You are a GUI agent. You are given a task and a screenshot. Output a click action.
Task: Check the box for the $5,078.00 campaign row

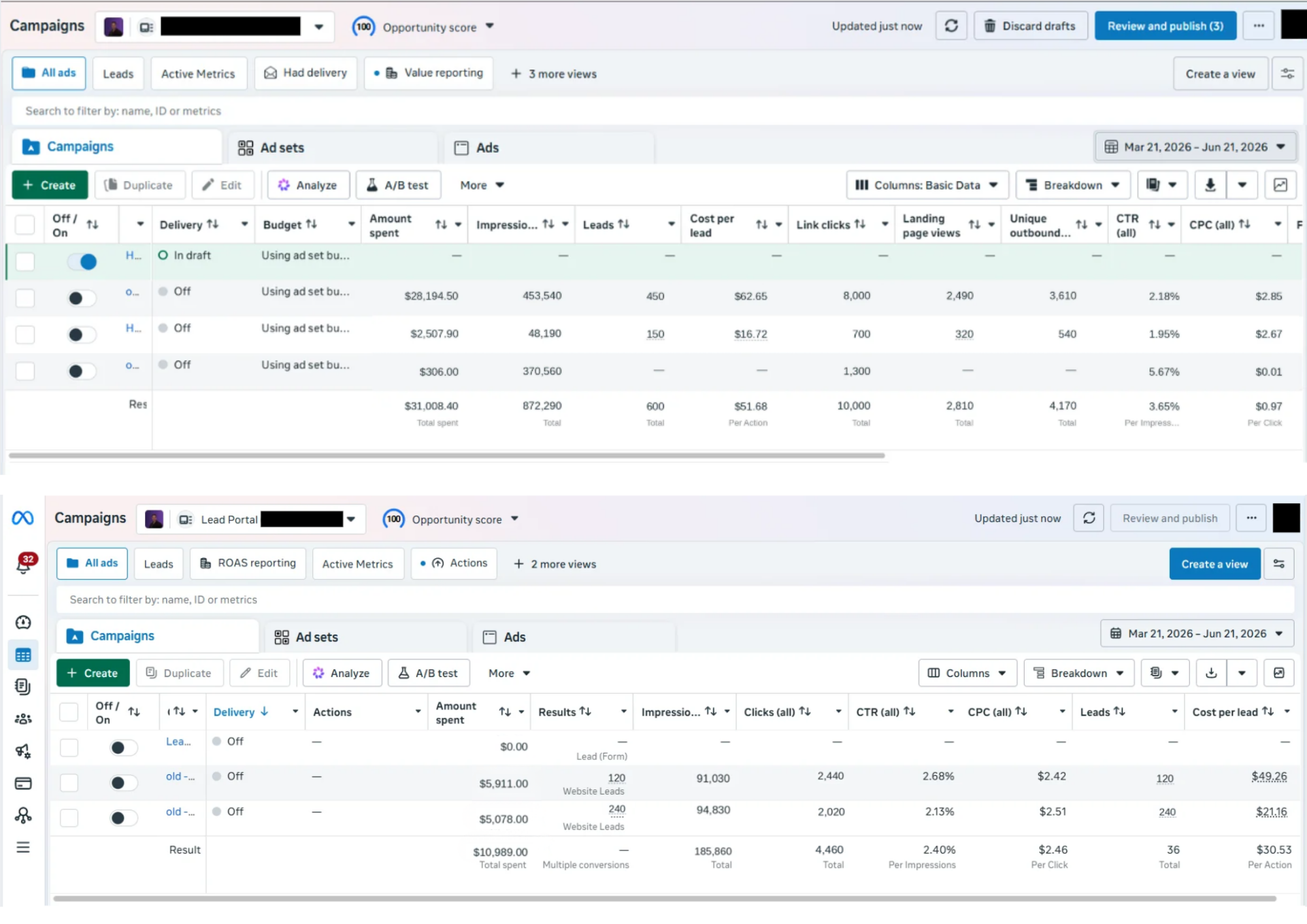69,818
